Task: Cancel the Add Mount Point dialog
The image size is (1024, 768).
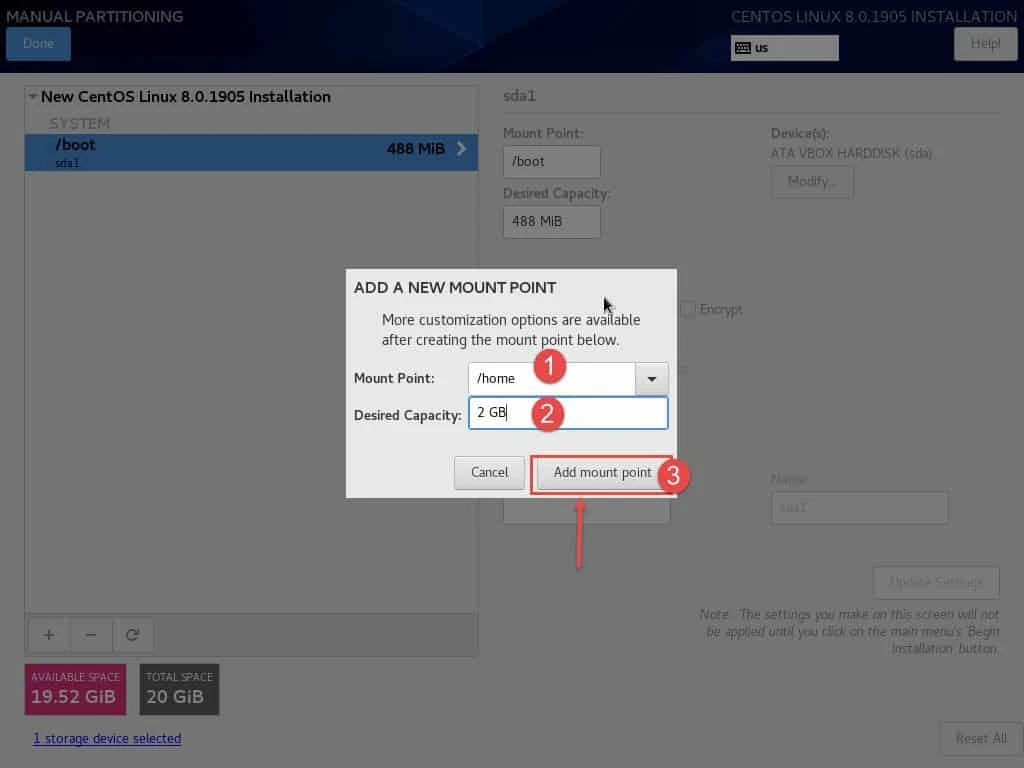Action: click(489, 472)
